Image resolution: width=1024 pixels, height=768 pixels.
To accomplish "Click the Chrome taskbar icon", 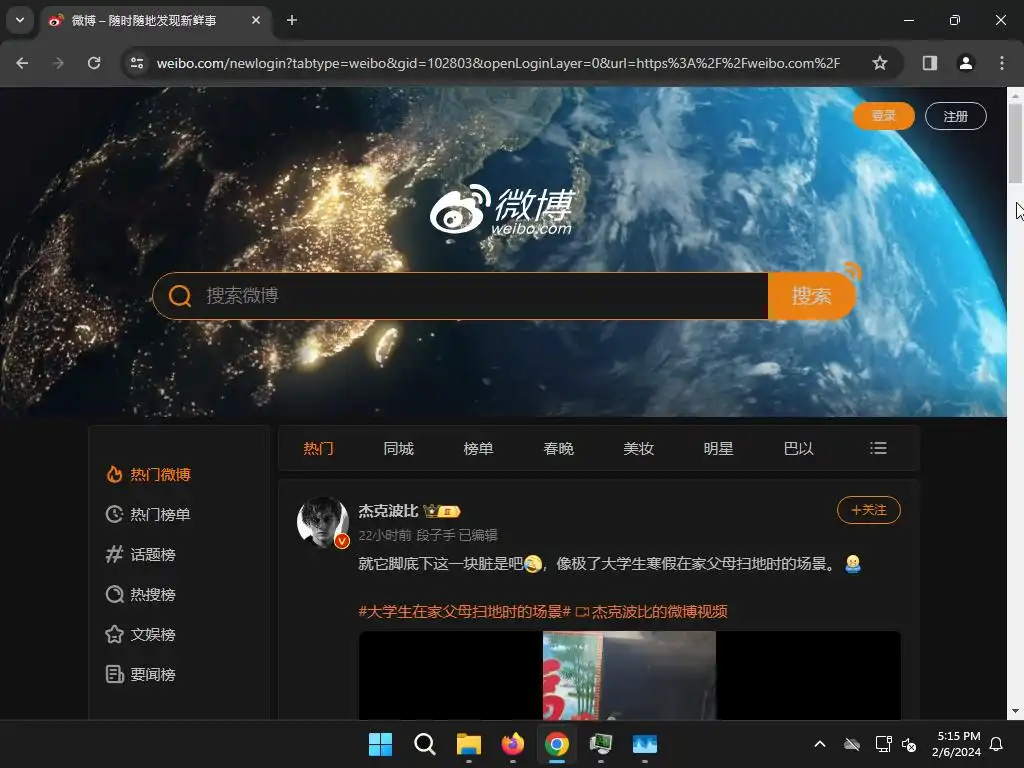I will [556, 744].
